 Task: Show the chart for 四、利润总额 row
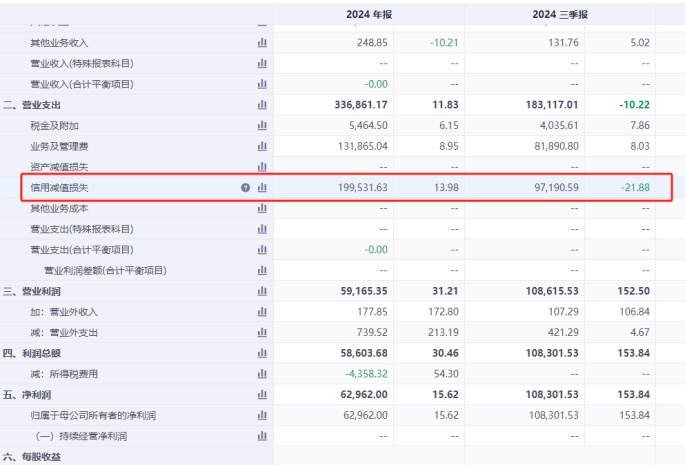click(x=262, y=353)
